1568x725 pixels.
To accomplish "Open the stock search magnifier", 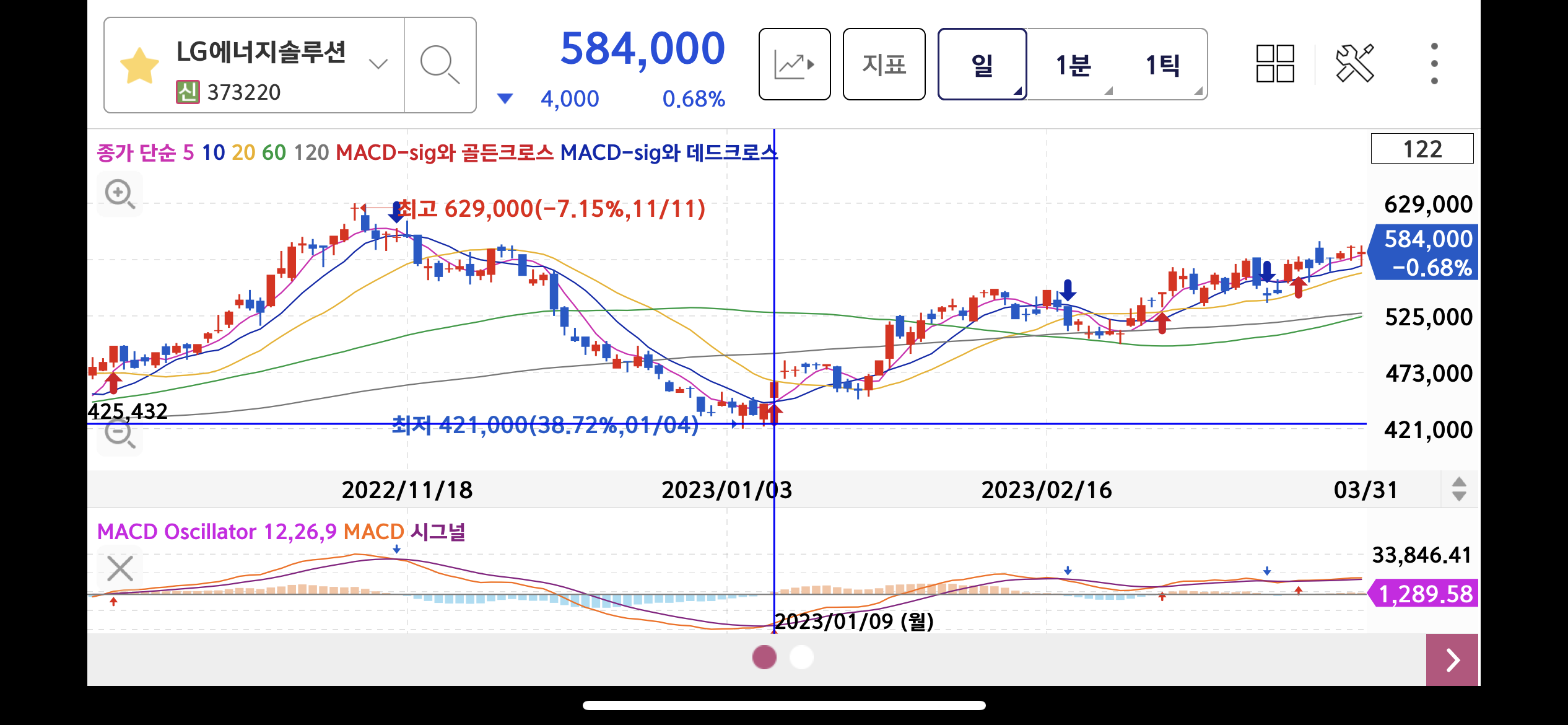I will [440, 64].
